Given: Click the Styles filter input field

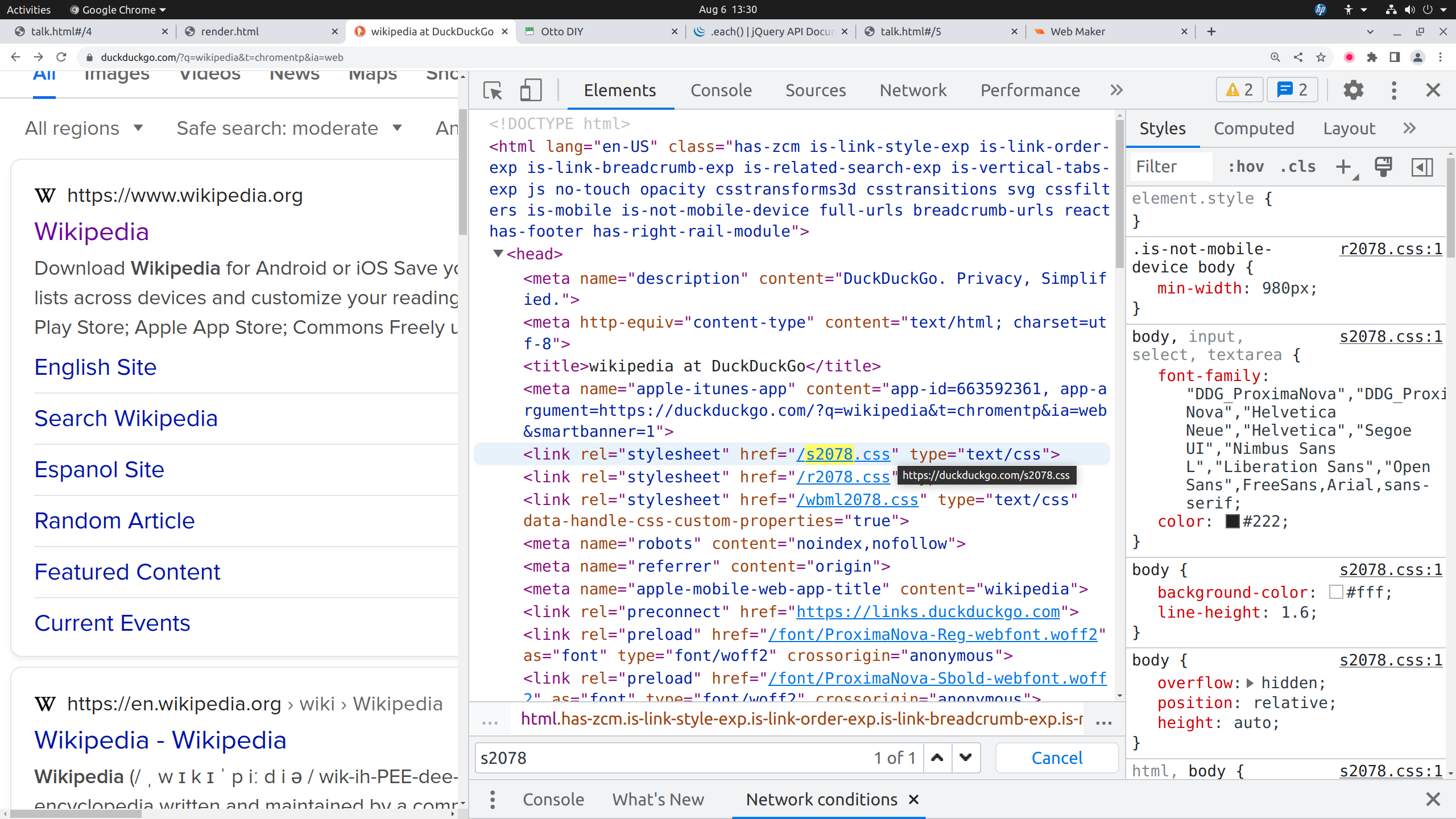Looking at the screenshot, I should click(1172, 167).
